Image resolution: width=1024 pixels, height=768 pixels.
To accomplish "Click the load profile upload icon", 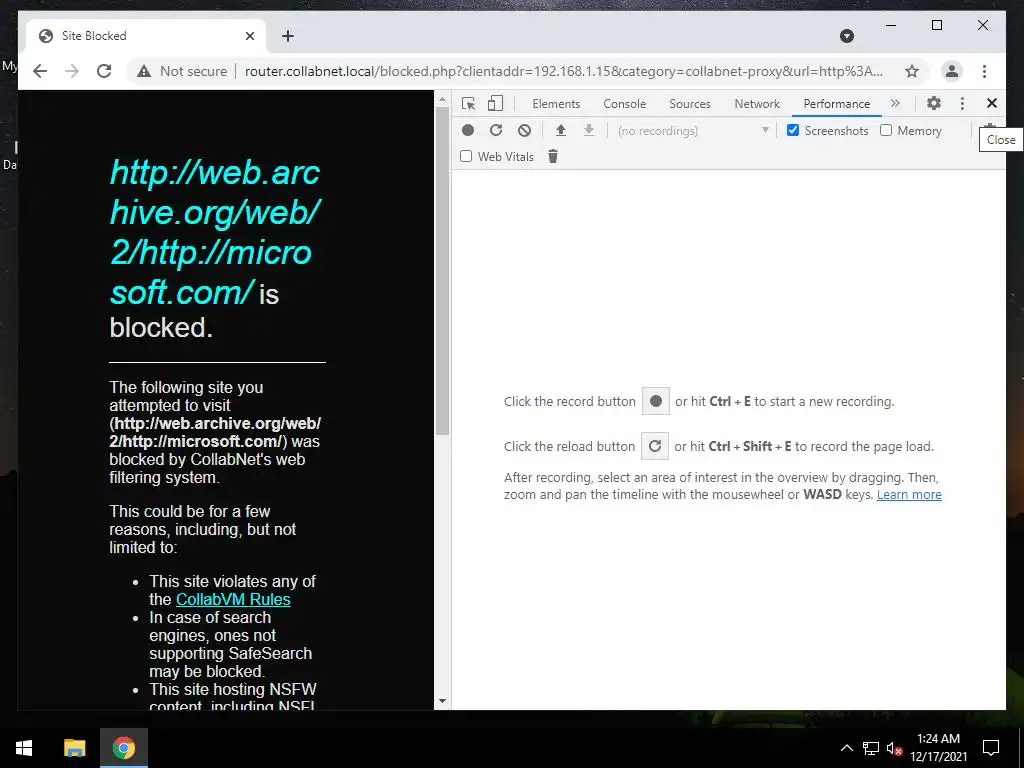I will click(x=560, y=130).
